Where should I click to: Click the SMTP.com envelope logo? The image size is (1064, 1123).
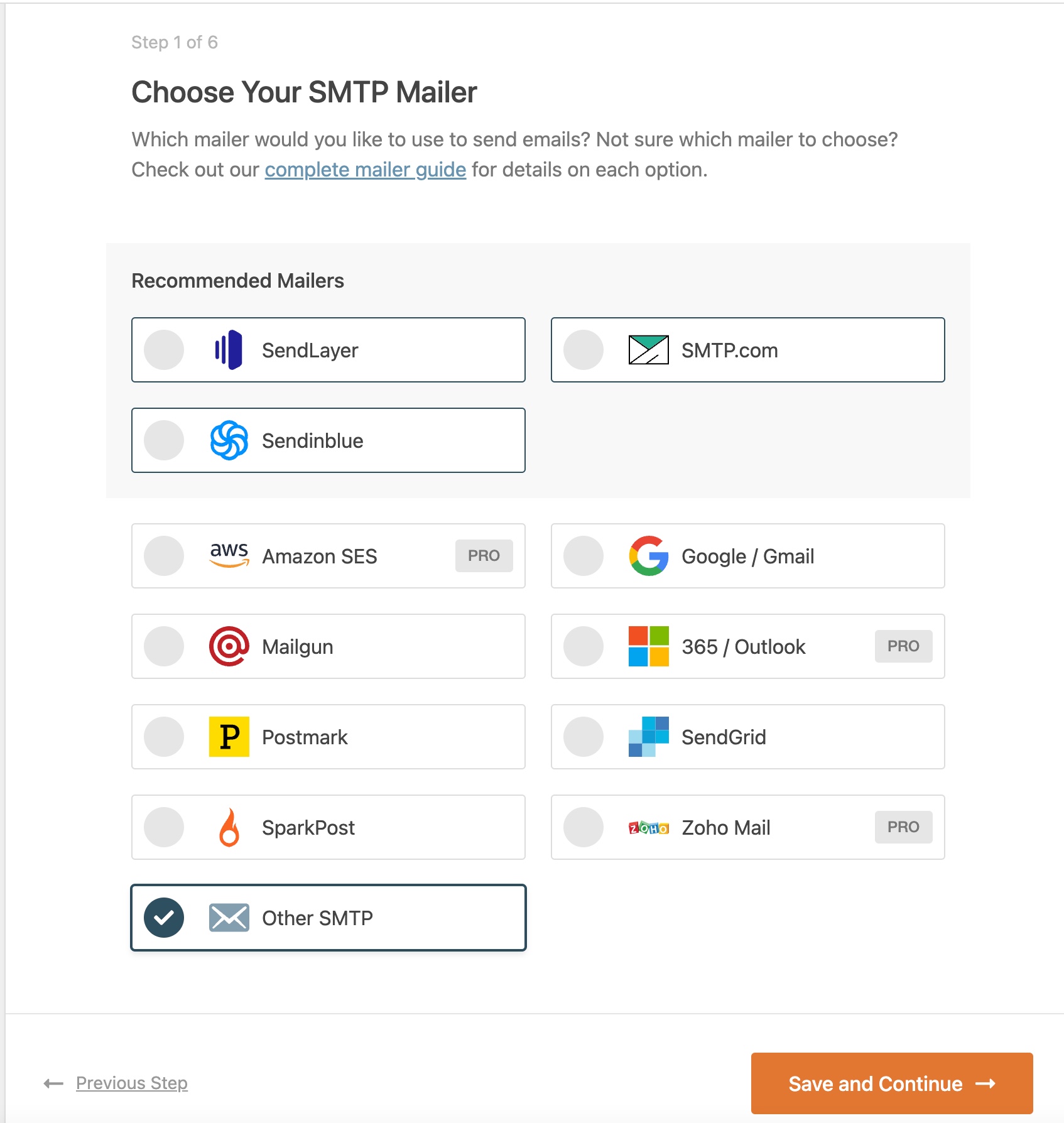[x=648, y=350]
